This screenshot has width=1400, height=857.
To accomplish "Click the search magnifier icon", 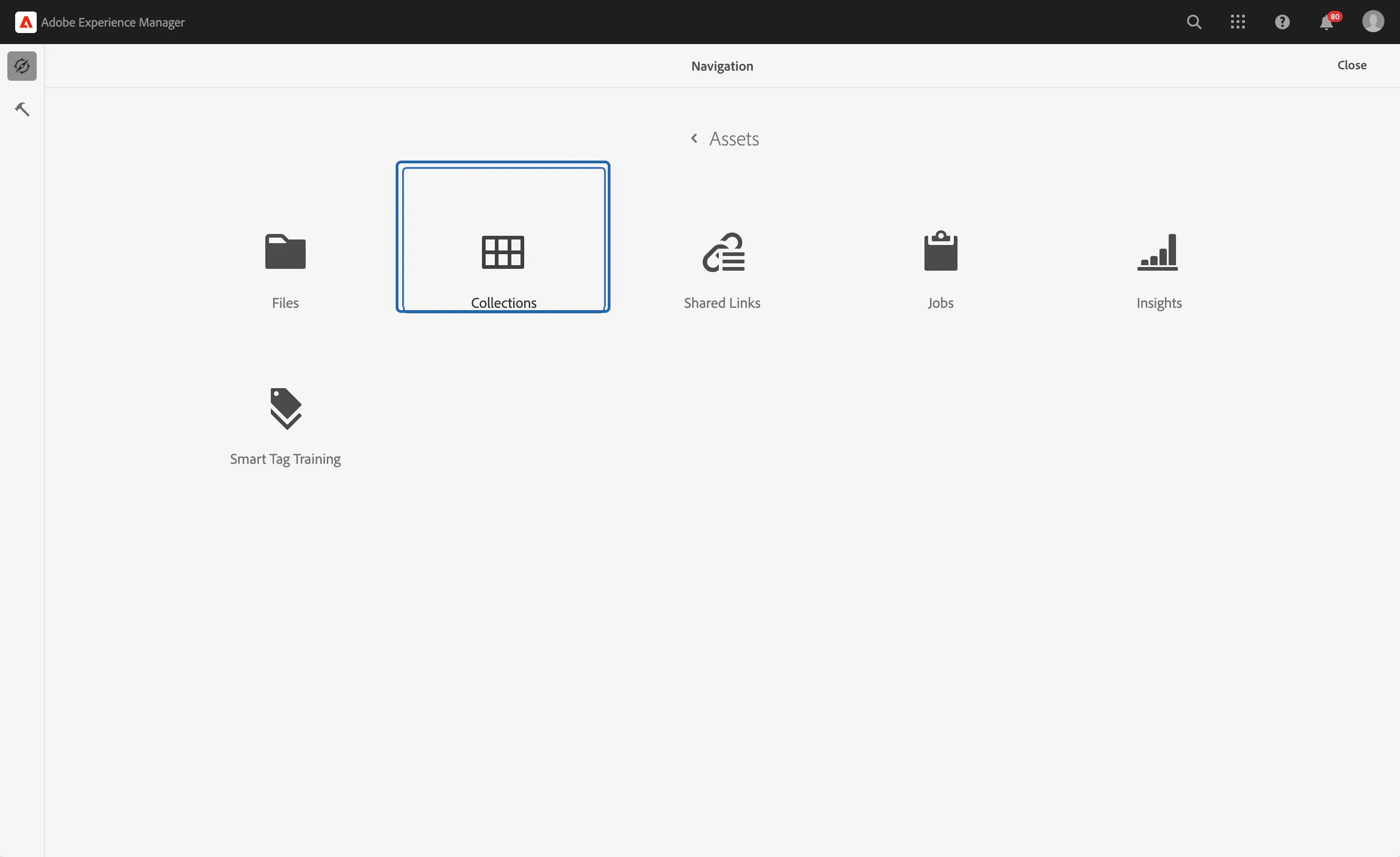I will tap(1194, 22).
